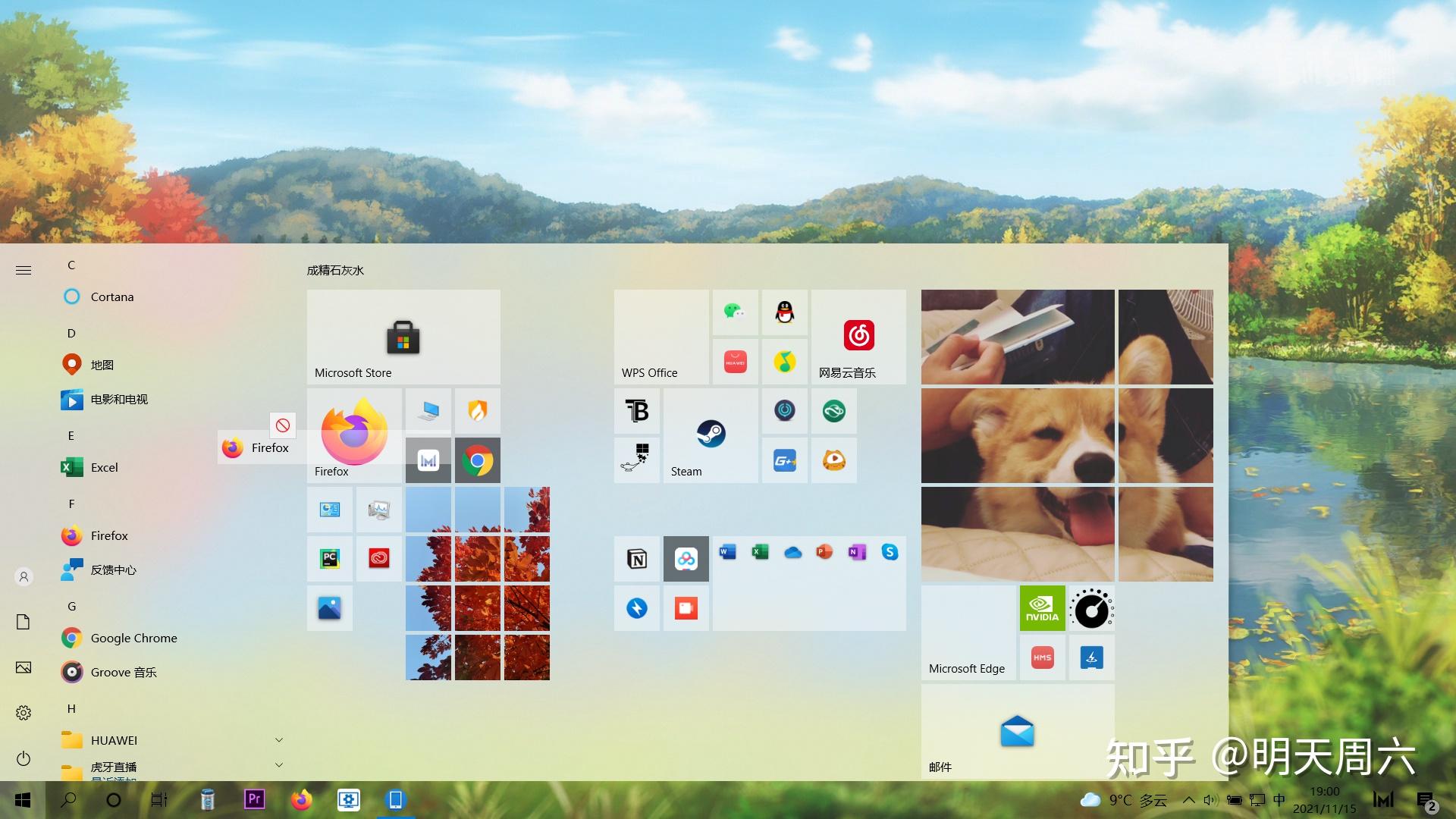Click Premiere Pro in the taskbar
This screenshot has width=1456, height=819.
[x=254, y=799]
